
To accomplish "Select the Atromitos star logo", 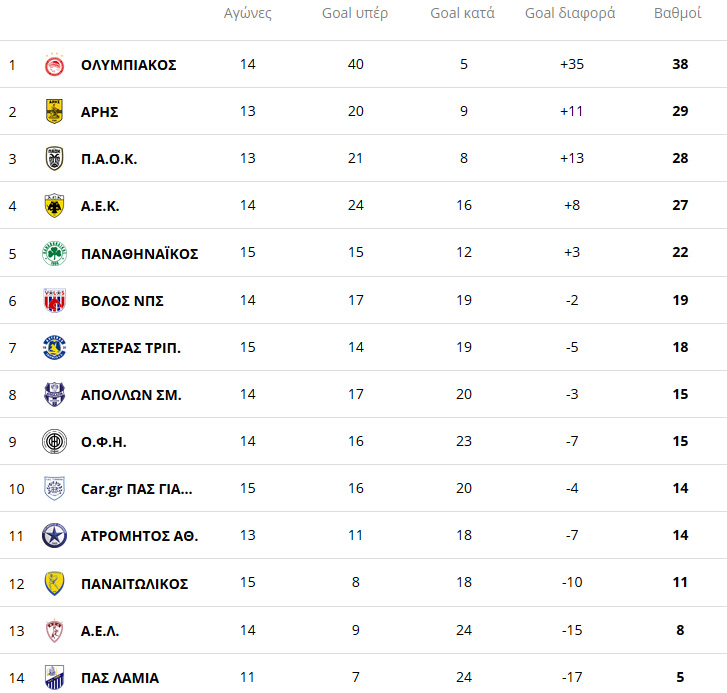I will 54,536.
